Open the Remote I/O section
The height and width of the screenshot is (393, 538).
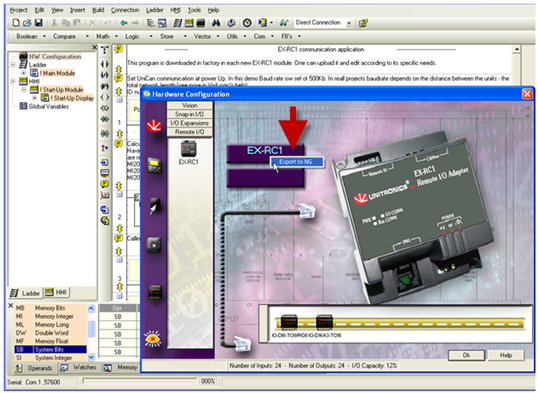[189, 132]
